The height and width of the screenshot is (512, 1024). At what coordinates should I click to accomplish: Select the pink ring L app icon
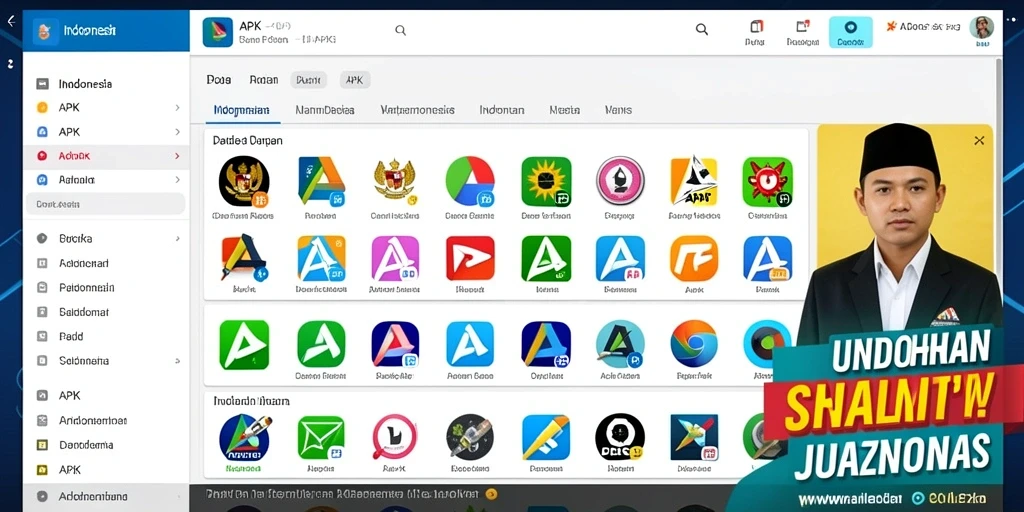tap(394, 437)
